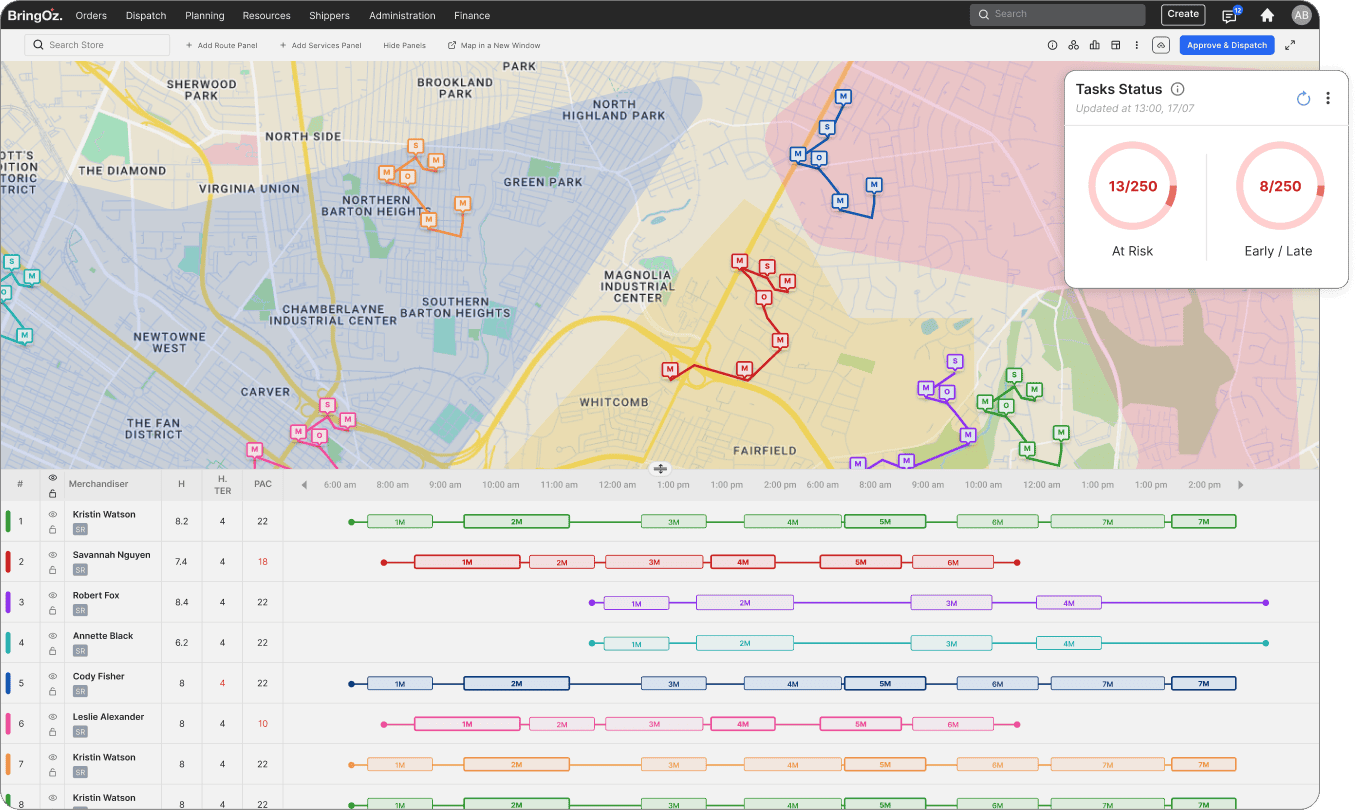
Task: Click the BringOz logo
Action: coord(35,15)
